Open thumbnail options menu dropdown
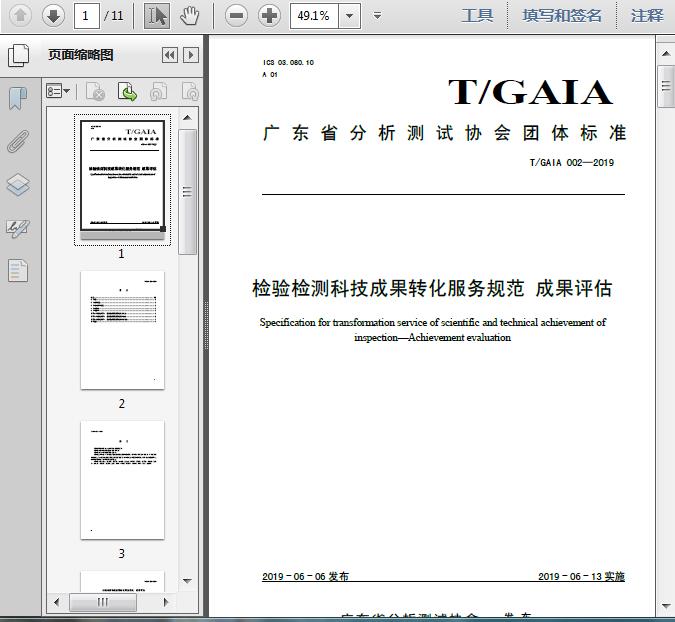The image size is (675, 622). click(59, 92)
